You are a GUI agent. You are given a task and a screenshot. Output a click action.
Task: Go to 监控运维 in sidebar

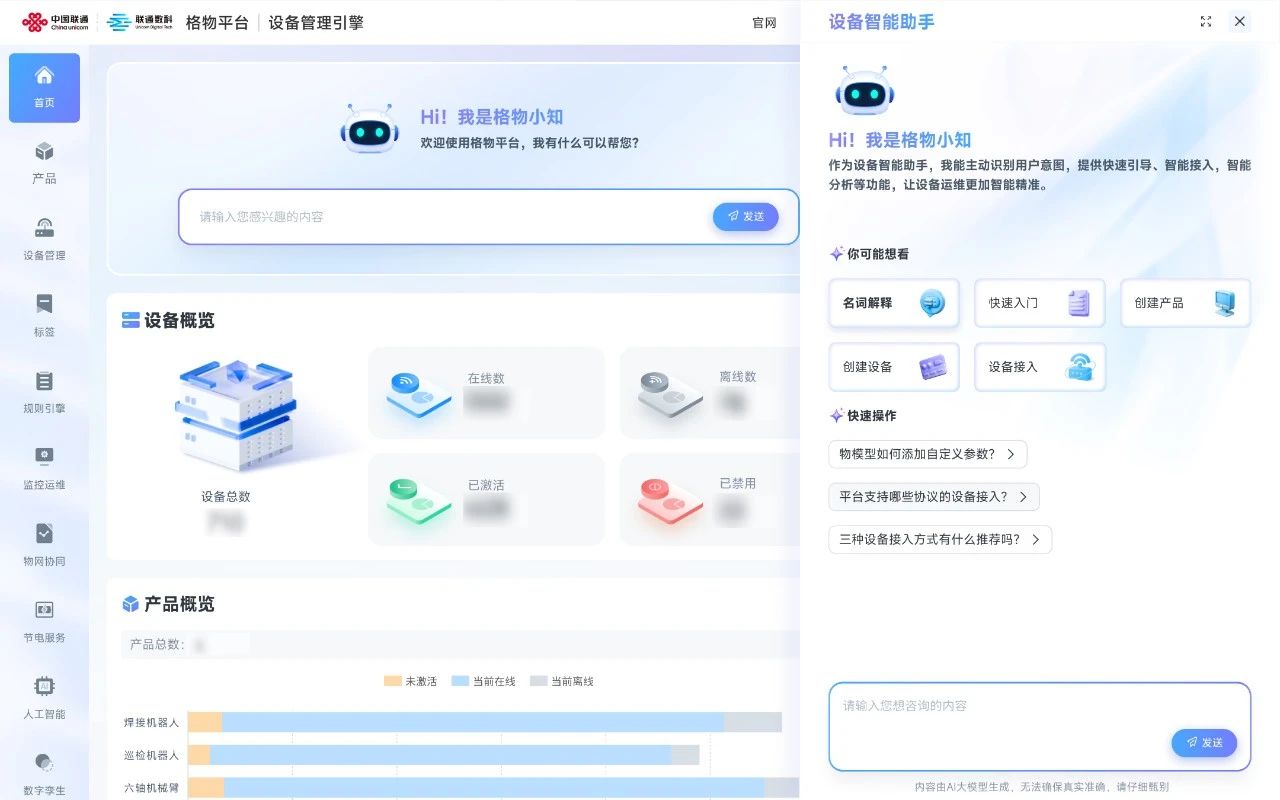click(44, 468)
